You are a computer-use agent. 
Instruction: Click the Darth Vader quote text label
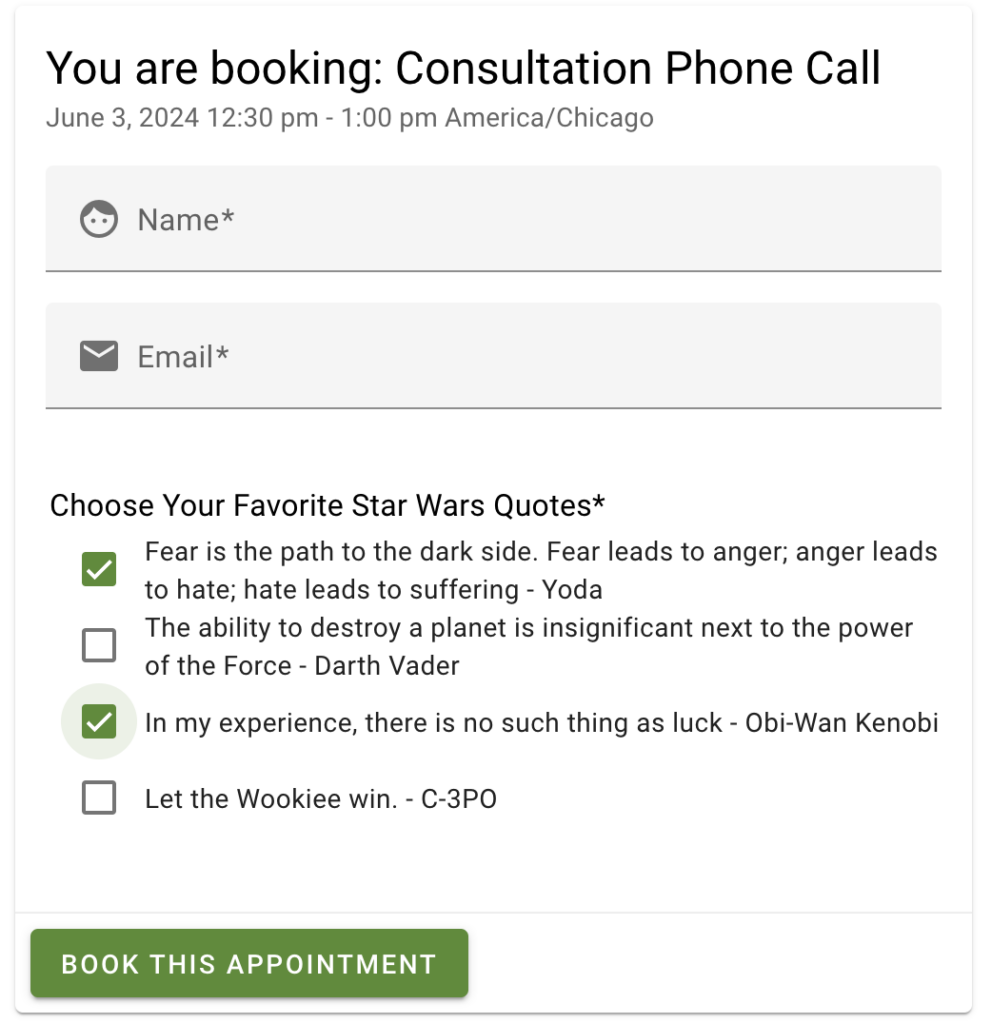tap(530, 645)
